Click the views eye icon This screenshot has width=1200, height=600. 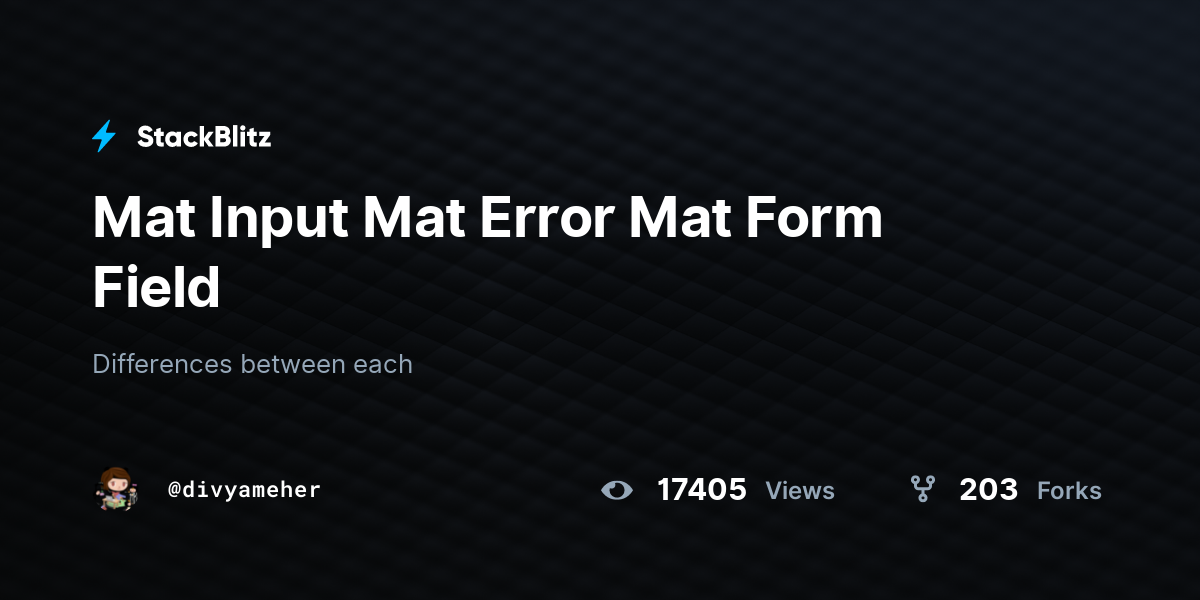(x=617, y=490)
